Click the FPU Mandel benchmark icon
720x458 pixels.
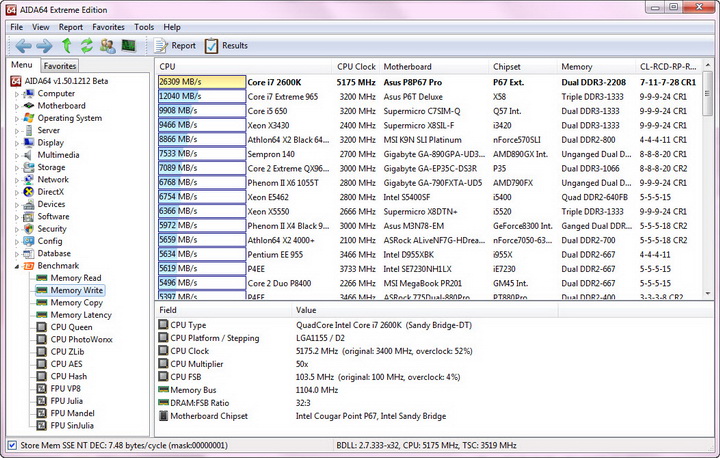click(41, 413)
